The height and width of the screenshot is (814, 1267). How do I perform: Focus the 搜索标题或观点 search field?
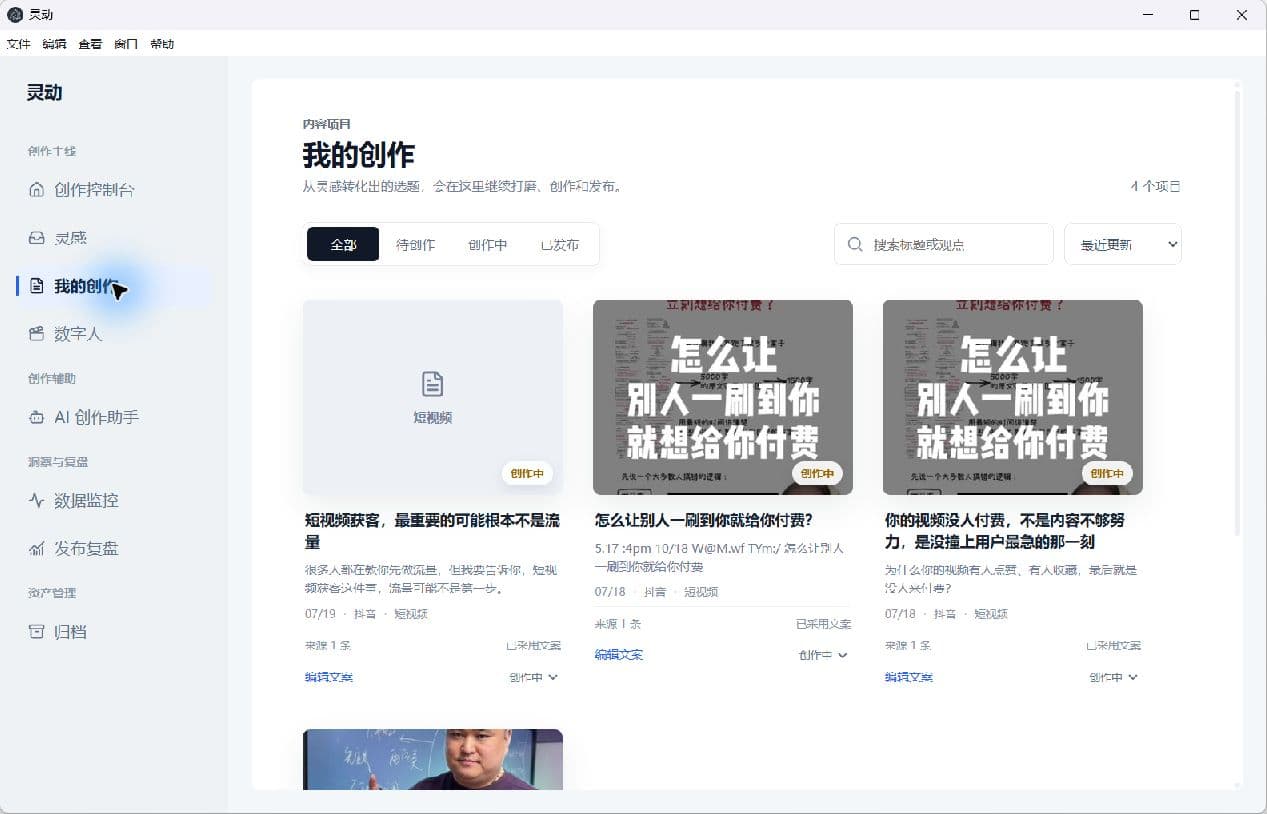(944, 244)
